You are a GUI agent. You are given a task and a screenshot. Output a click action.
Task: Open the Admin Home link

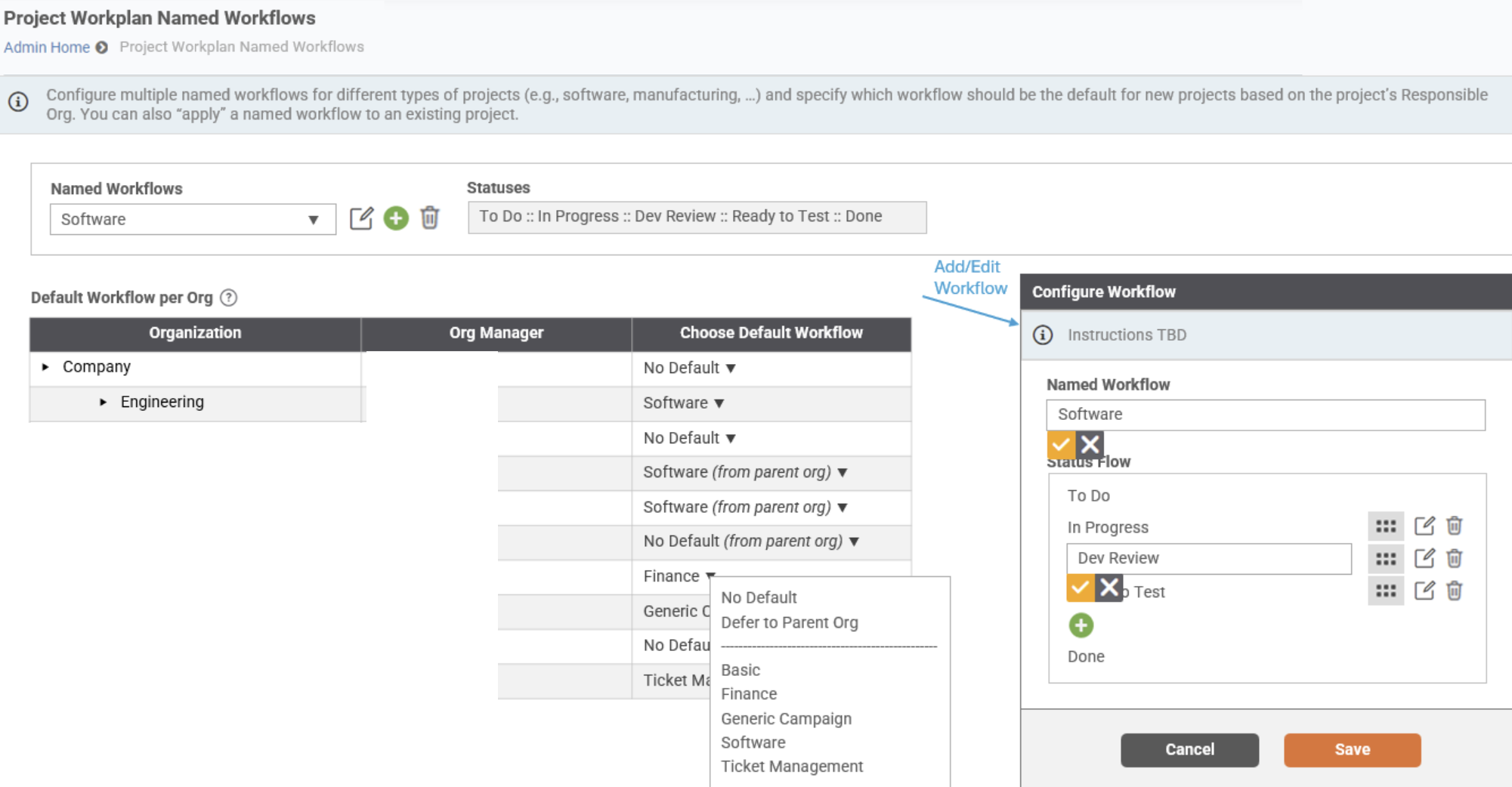(47, 47)
